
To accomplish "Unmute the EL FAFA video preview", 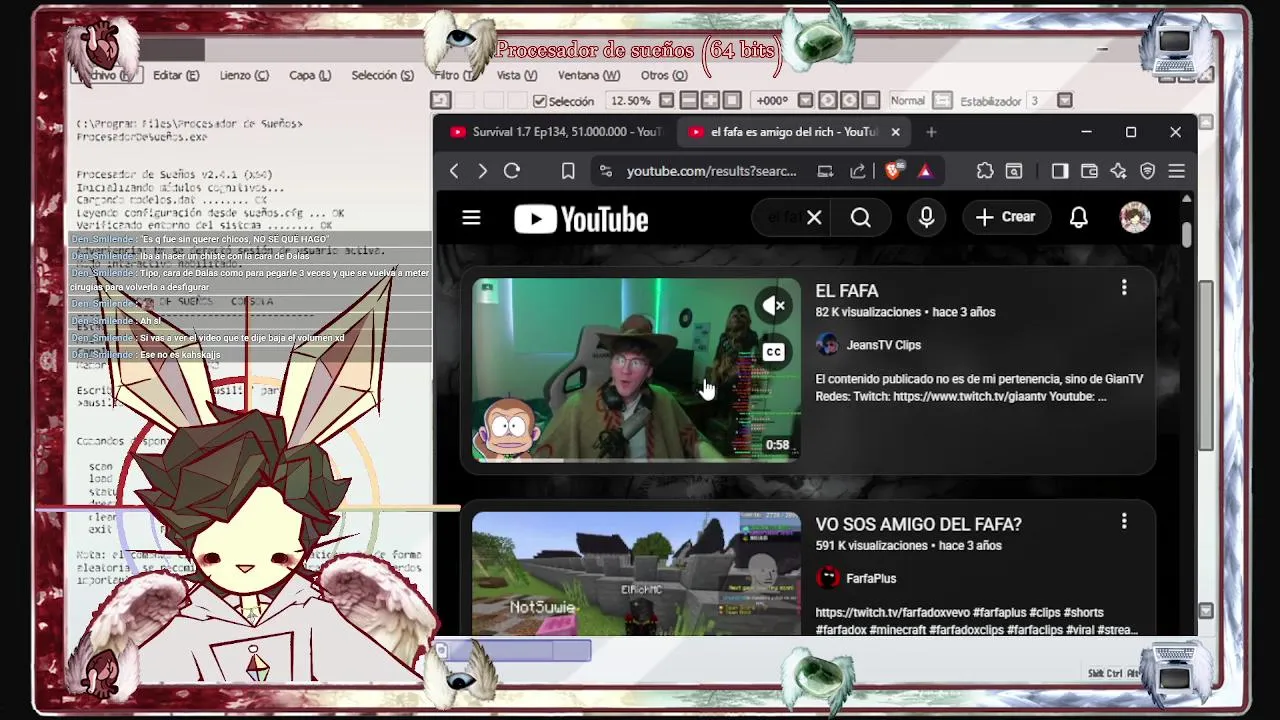I will [x=773, y=306].
